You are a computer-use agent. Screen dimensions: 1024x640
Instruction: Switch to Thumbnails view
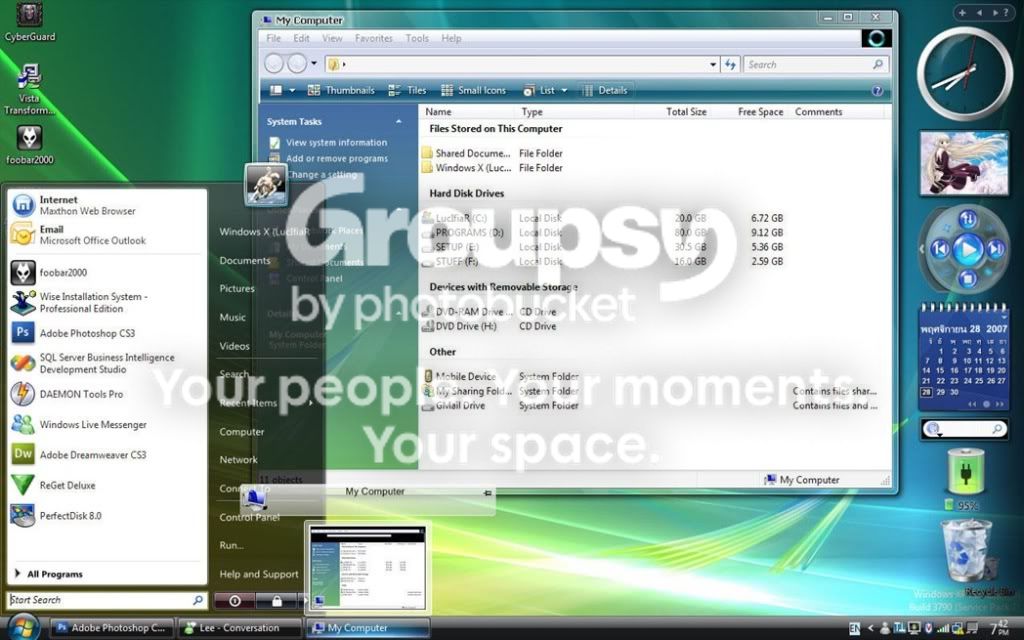[341, 90]
